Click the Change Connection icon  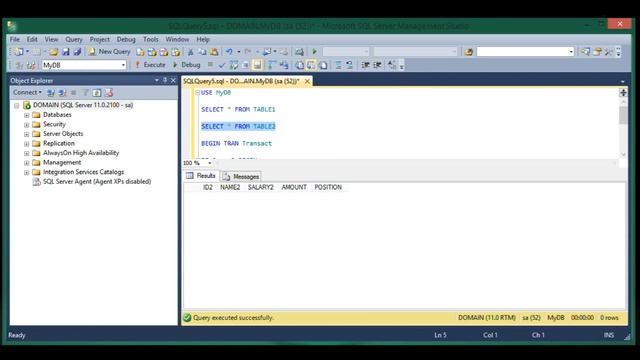(x=31, y=65)
